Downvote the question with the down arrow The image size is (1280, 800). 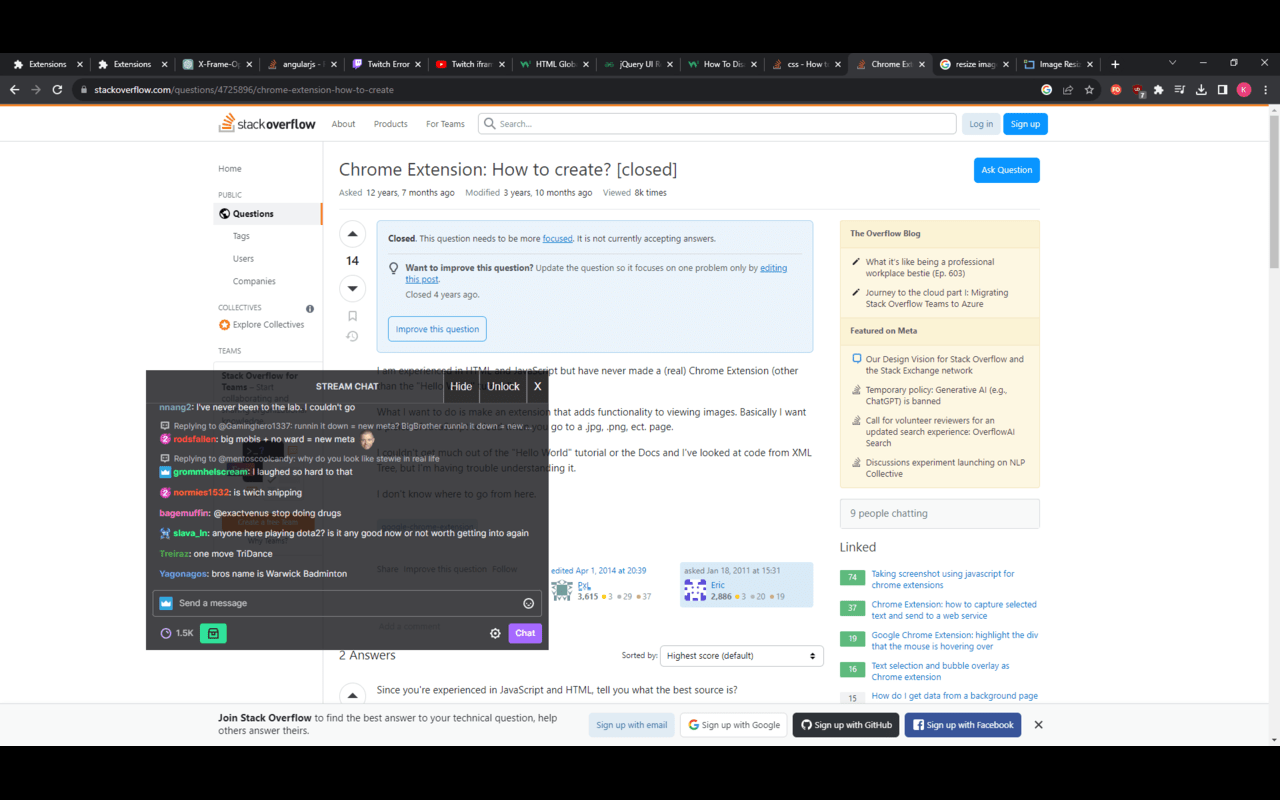352,288
